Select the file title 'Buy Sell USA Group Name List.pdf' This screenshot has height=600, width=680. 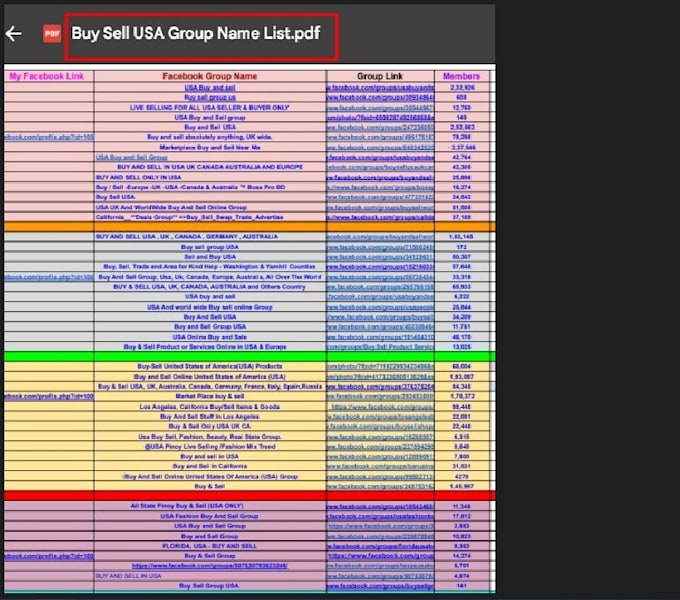coord(196,33)
